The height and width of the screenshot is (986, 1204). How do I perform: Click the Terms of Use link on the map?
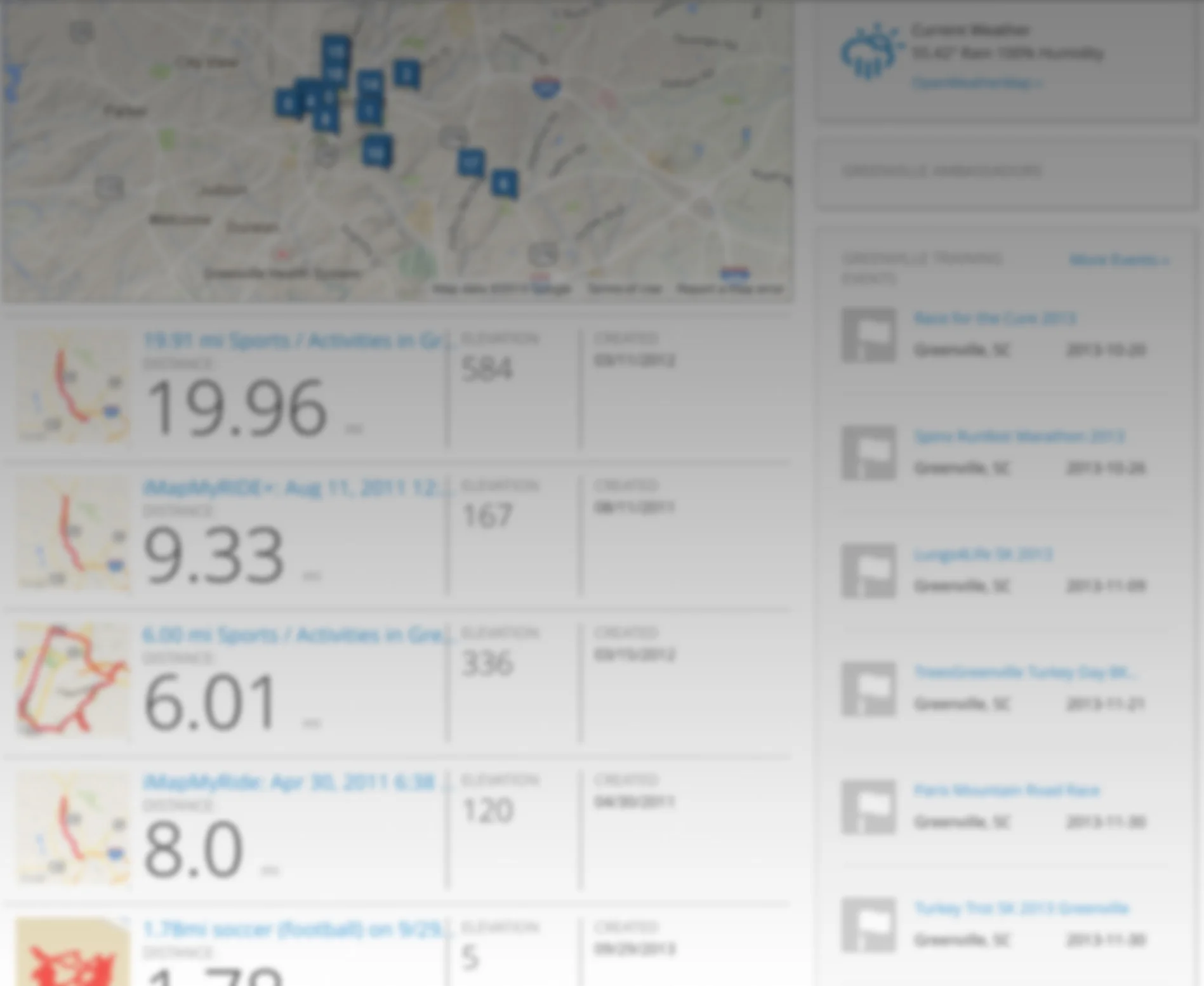[625, 289]
